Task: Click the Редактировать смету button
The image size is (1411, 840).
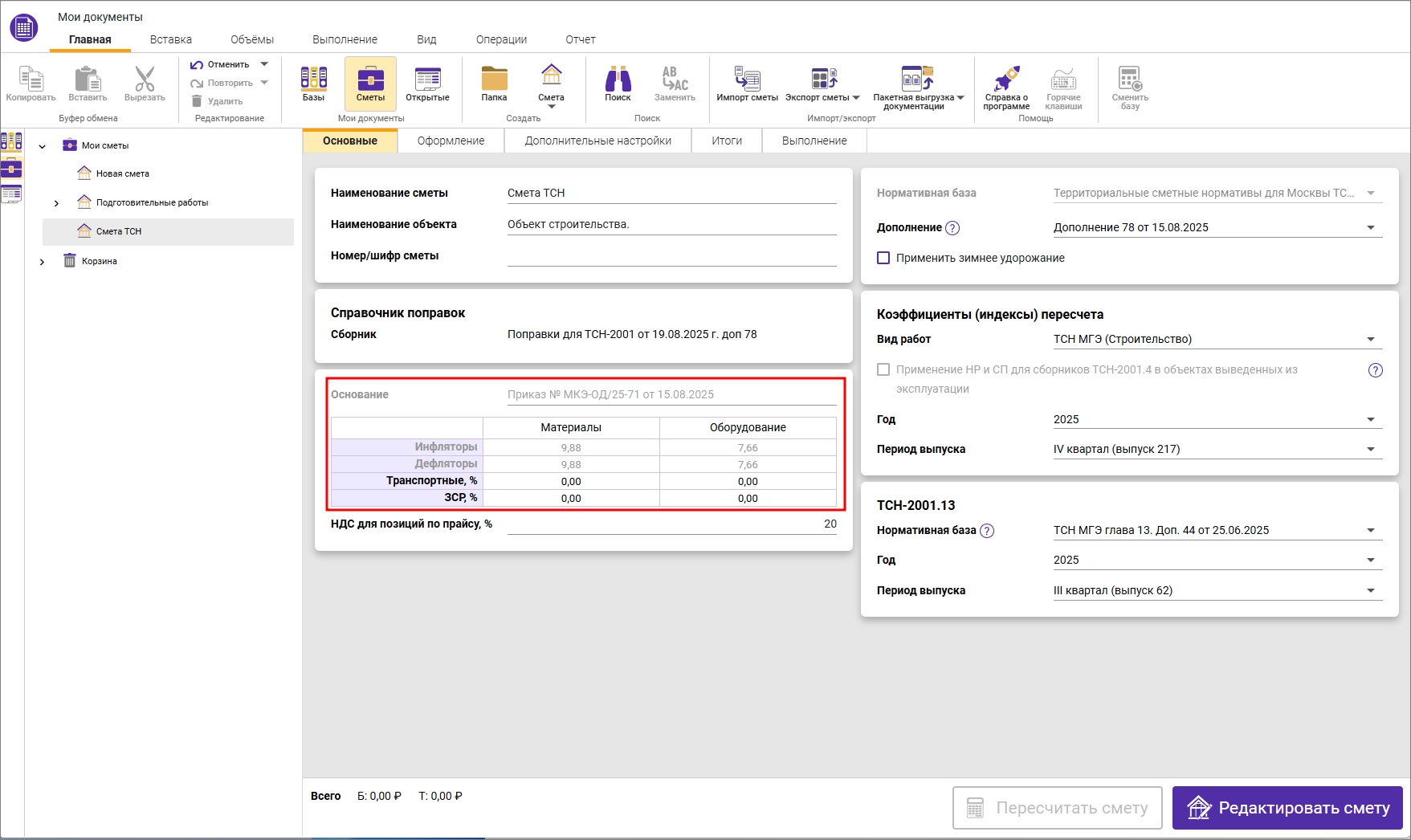Action: coord(1287,808)
